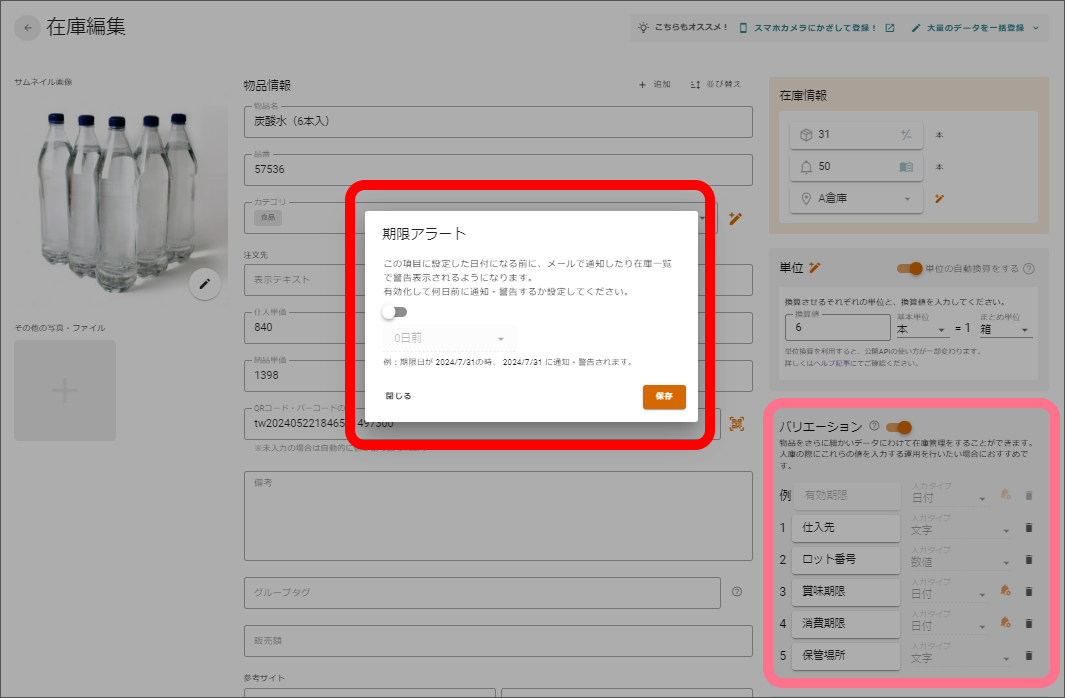Screen dimensions: 1065x698
Task: Open the 0日前 days dropdown
Action: 449,338
